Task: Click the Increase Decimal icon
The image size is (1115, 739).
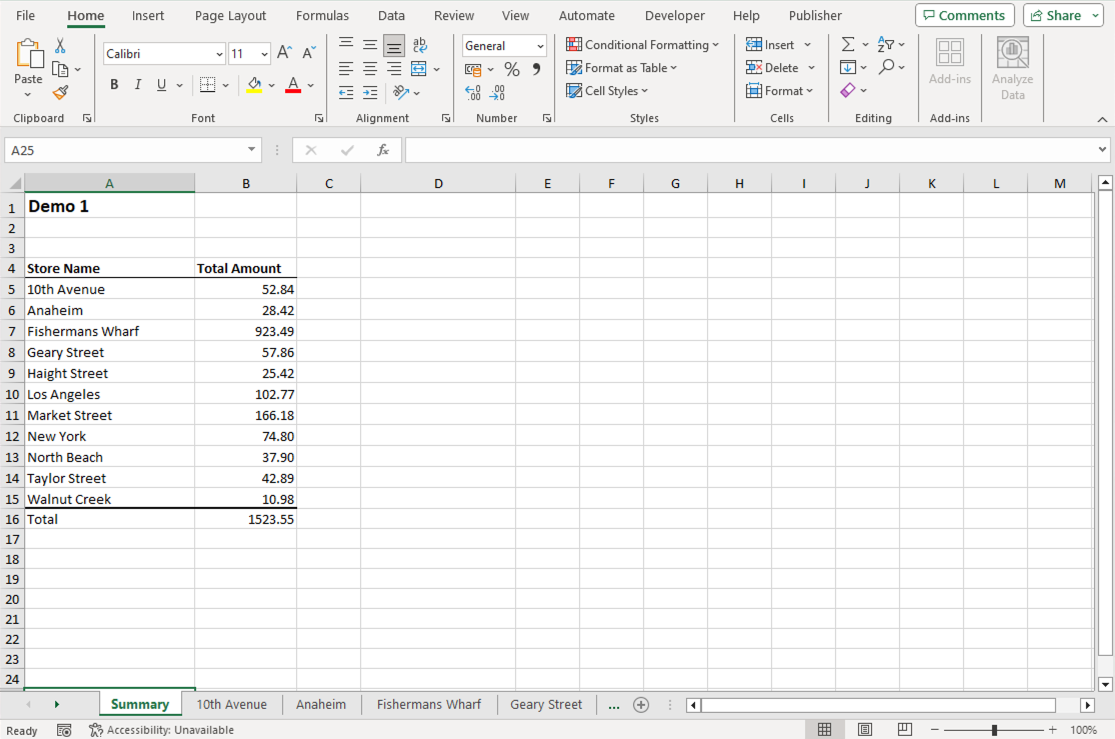Action: pos(472,91)
